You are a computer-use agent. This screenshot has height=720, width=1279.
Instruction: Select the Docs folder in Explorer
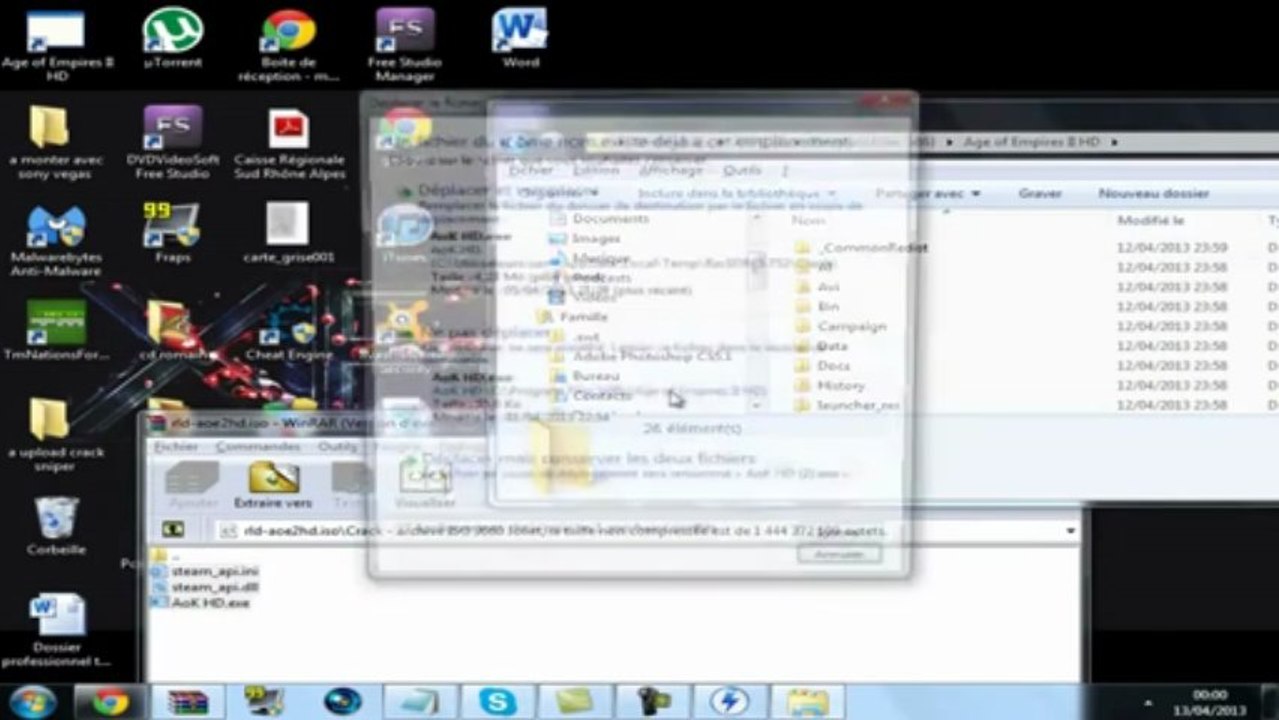point(822,365)
